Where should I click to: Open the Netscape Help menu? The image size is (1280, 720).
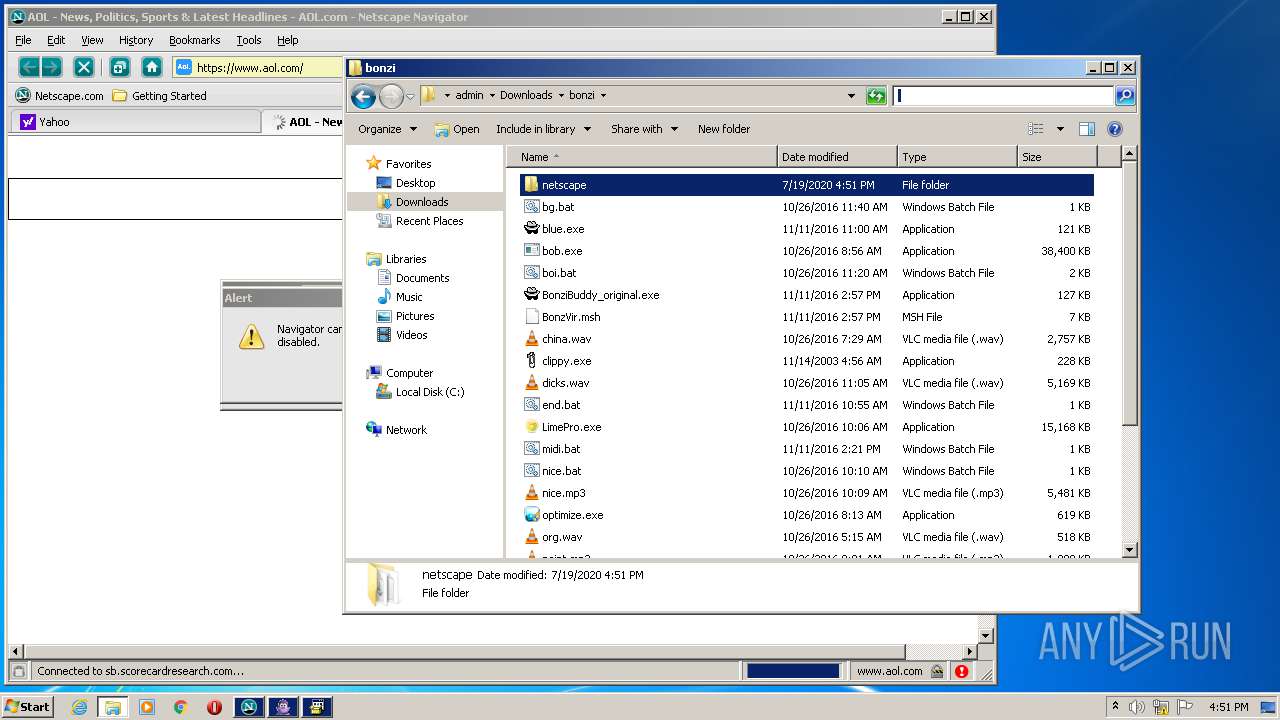288,40
